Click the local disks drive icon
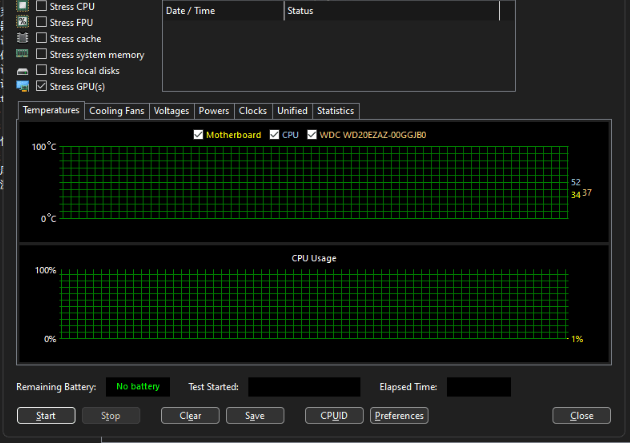Viewport: 630px width, 444px height. click(x=22, y=72)
